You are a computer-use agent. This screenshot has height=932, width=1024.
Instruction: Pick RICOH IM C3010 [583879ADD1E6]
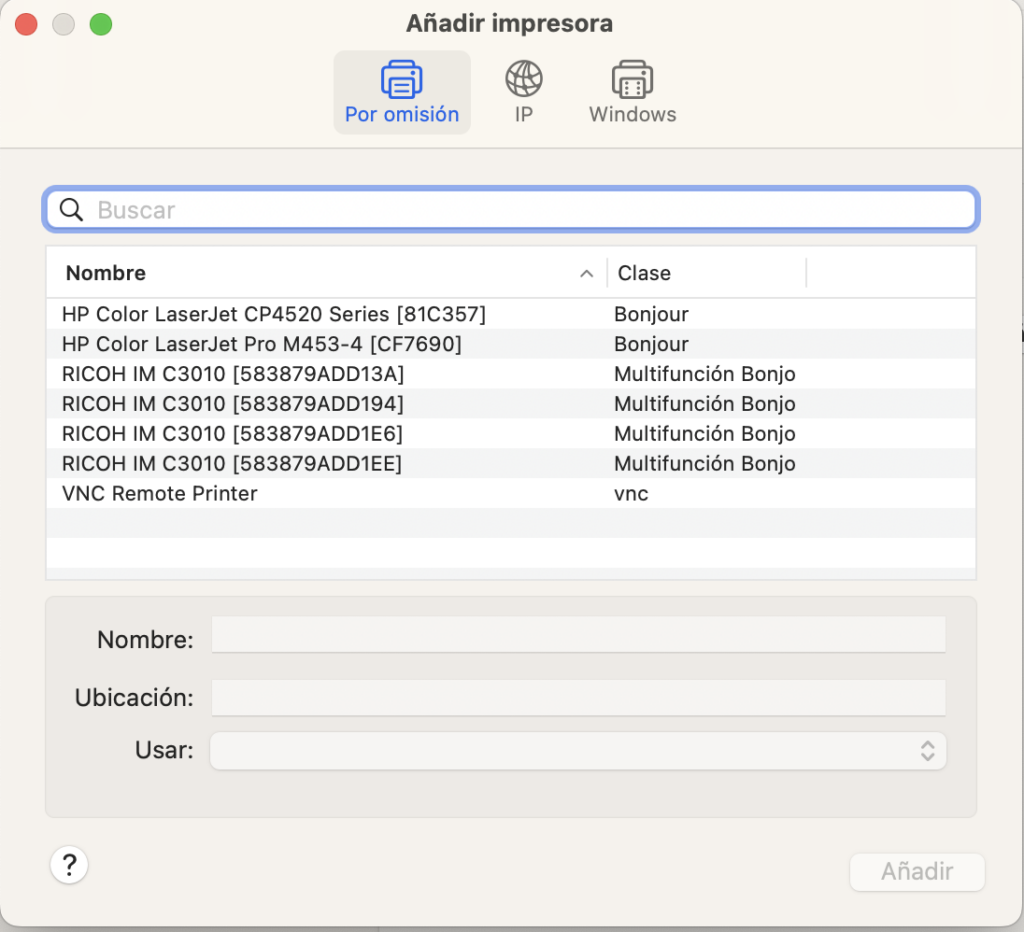click(x=232, y=434)
